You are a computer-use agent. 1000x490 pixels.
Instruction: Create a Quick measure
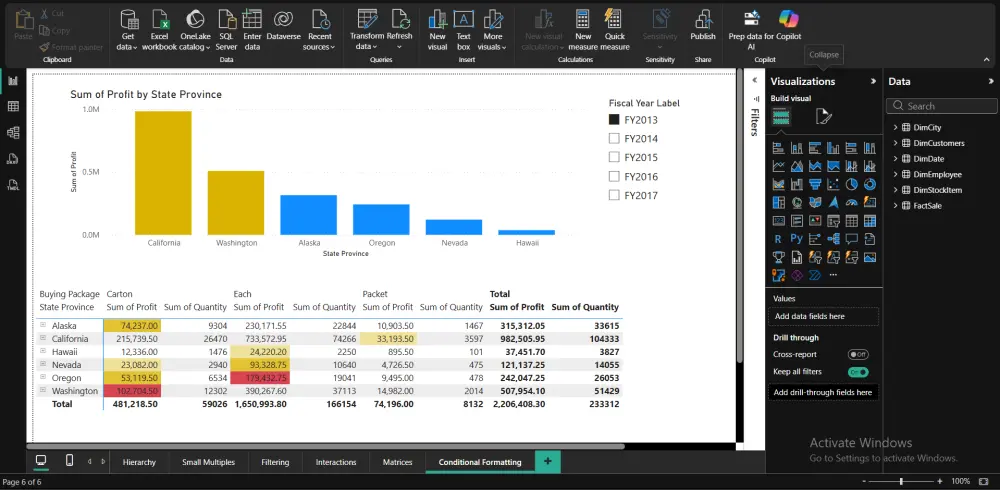(615, 31)
